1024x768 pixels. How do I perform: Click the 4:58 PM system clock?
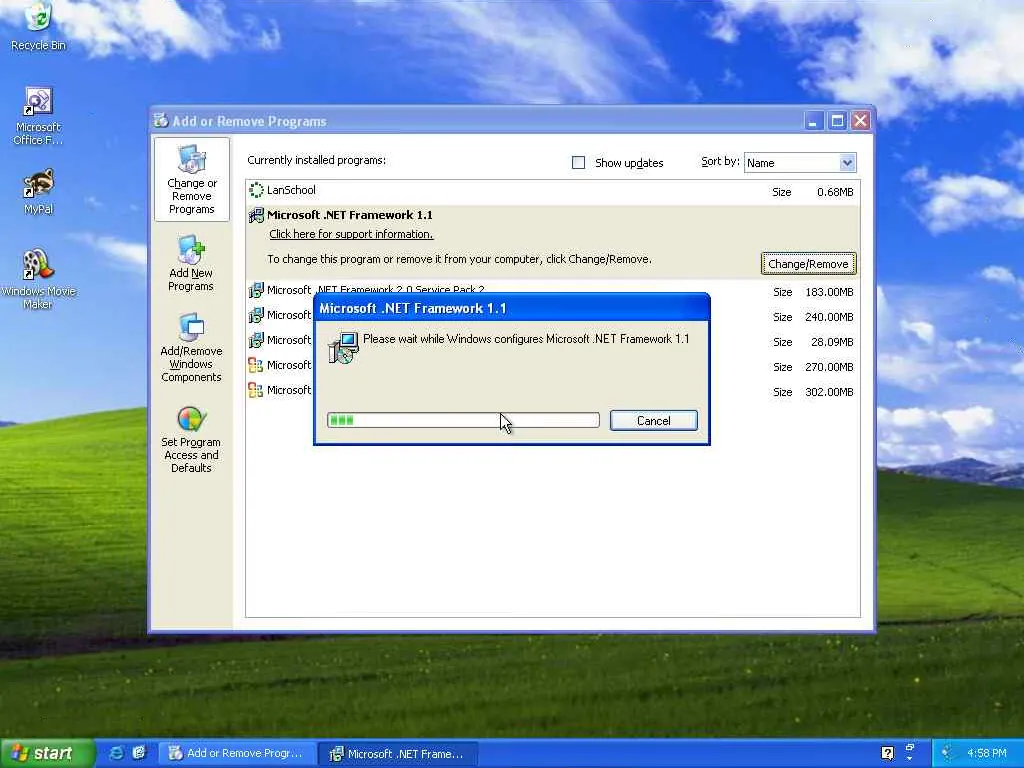986,753
